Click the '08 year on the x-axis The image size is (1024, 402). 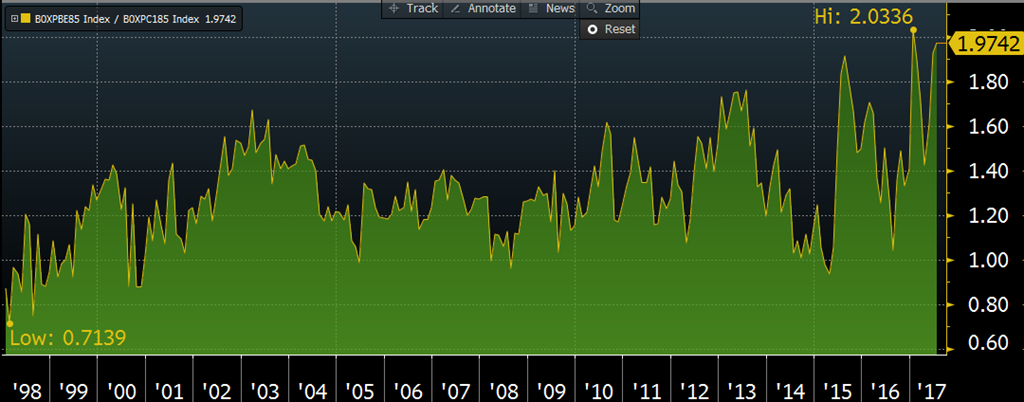pyautogui.click(x=503, y=388)
